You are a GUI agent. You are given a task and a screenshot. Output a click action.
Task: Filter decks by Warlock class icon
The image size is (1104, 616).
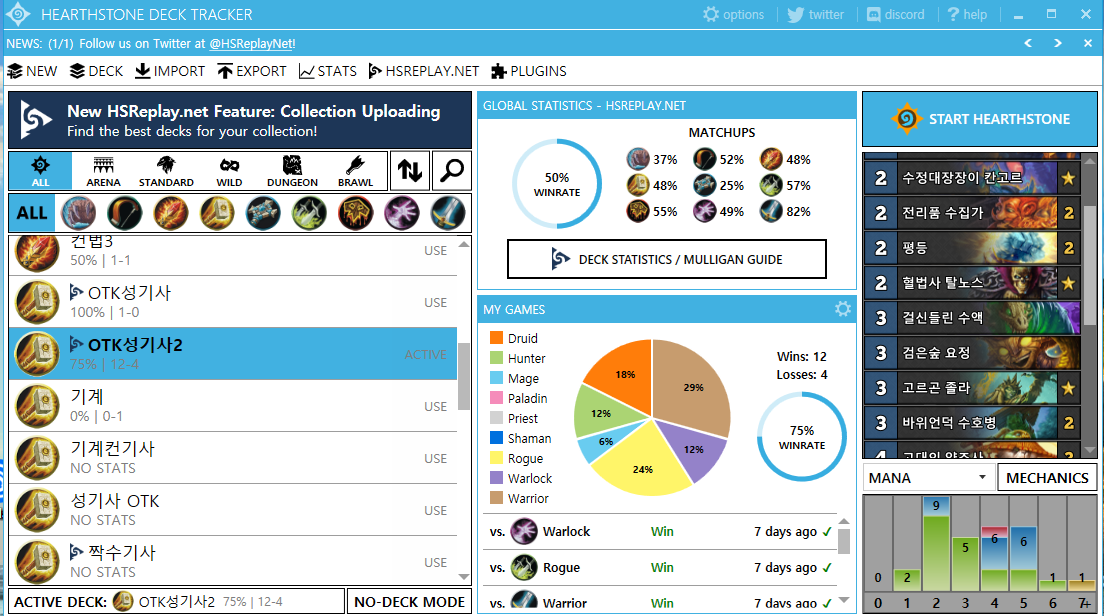point(401,213)
